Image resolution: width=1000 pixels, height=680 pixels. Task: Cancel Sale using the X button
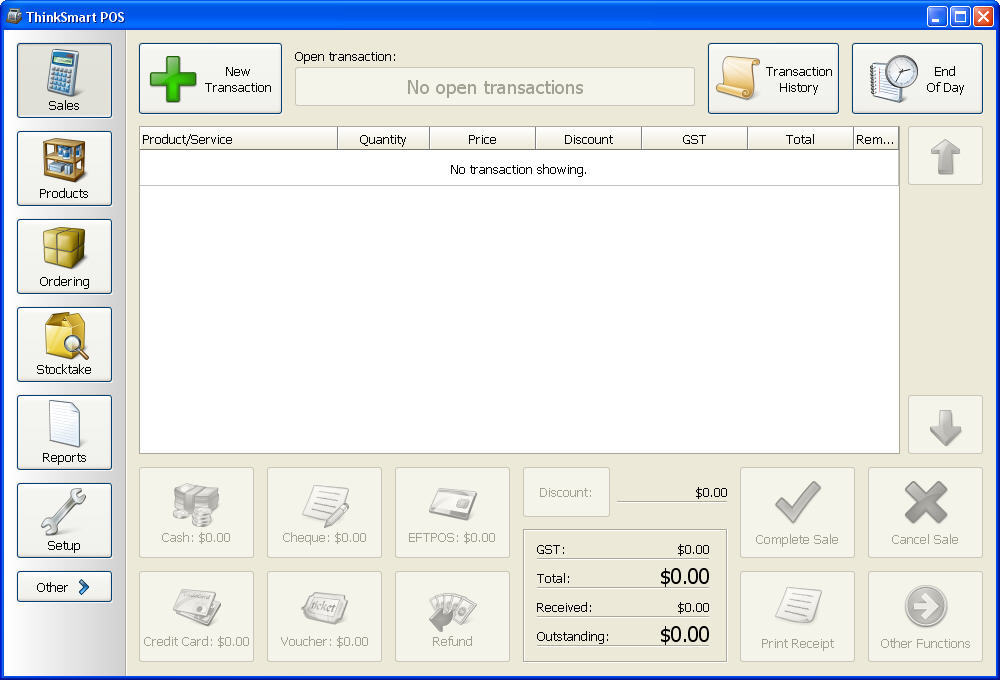click(x=924, y=512)
